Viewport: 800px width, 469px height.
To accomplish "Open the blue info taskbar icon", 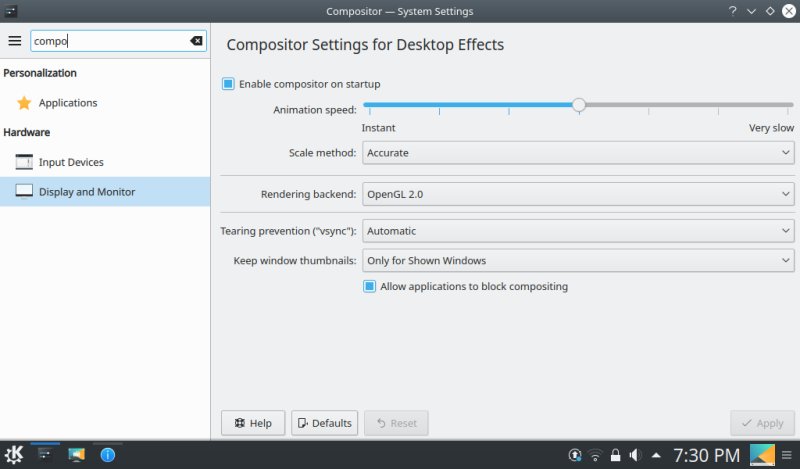I will pos(108,454).
